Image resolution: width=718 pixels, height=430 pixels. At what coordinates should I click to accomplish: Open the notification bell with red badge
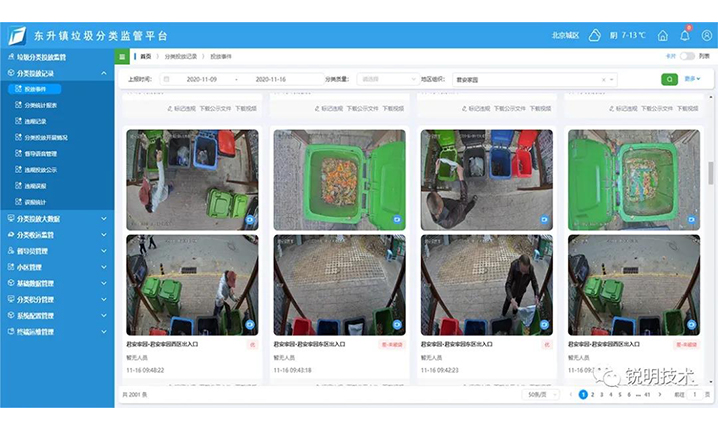click(686, 35)
